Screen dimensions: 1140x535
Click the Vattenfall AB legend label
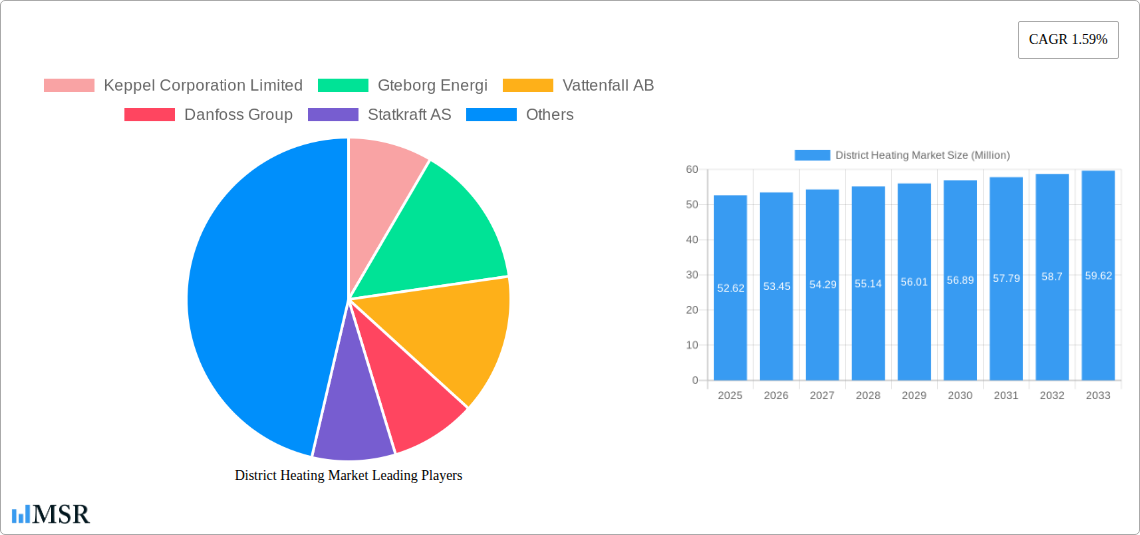[x=609, y=85]
